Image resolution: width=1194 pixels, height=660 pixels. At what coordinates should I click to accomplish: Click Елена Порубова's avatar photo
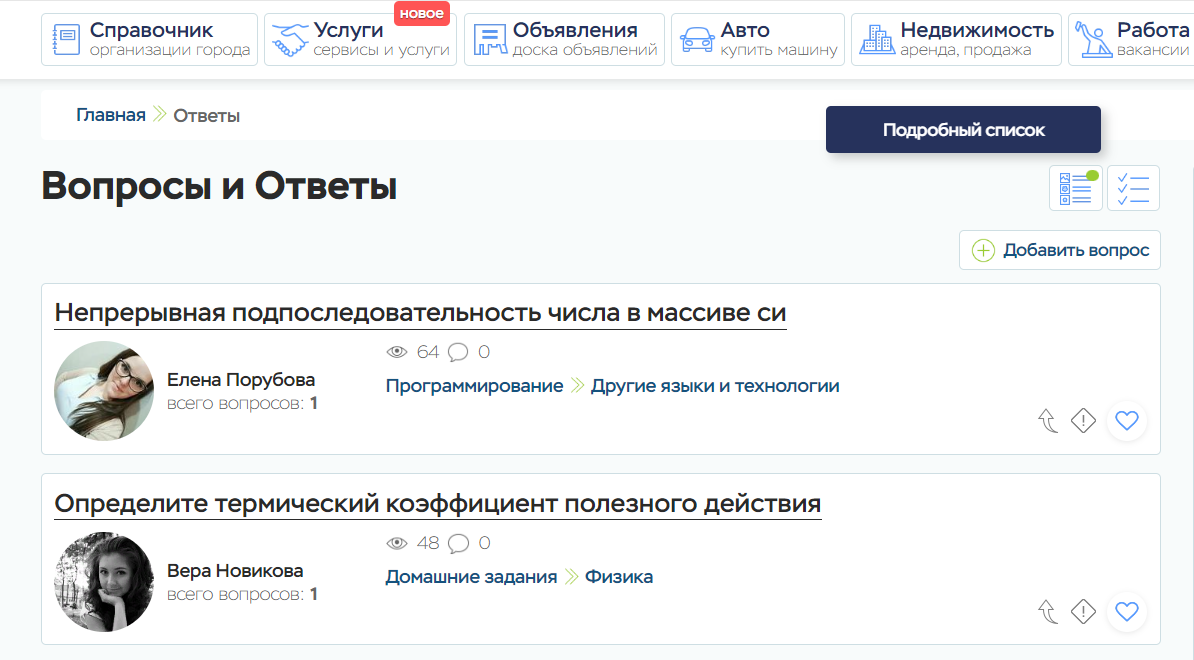104,391
